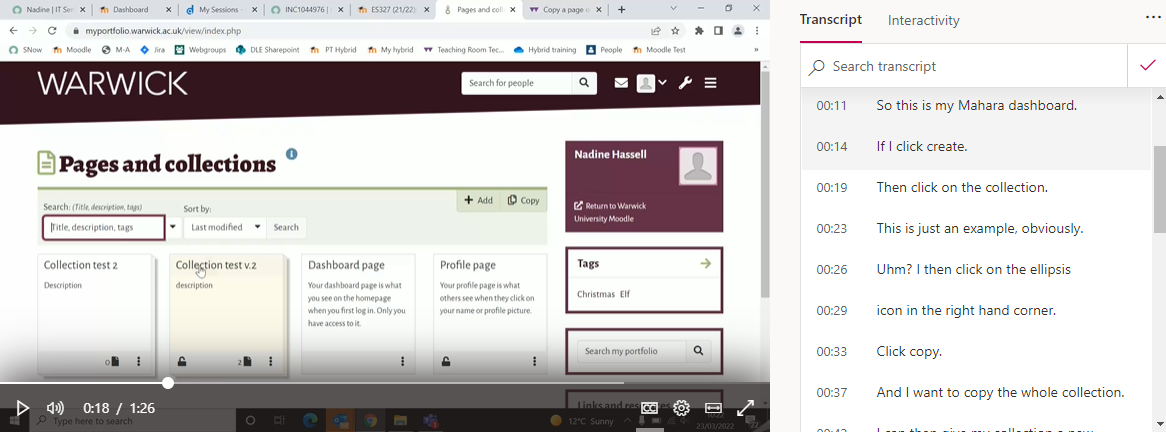This screenshot has width=1166, height=432.
Task: Open the Last modified sort dropdown
Action: pyautogui.click(x=225, y=227)
